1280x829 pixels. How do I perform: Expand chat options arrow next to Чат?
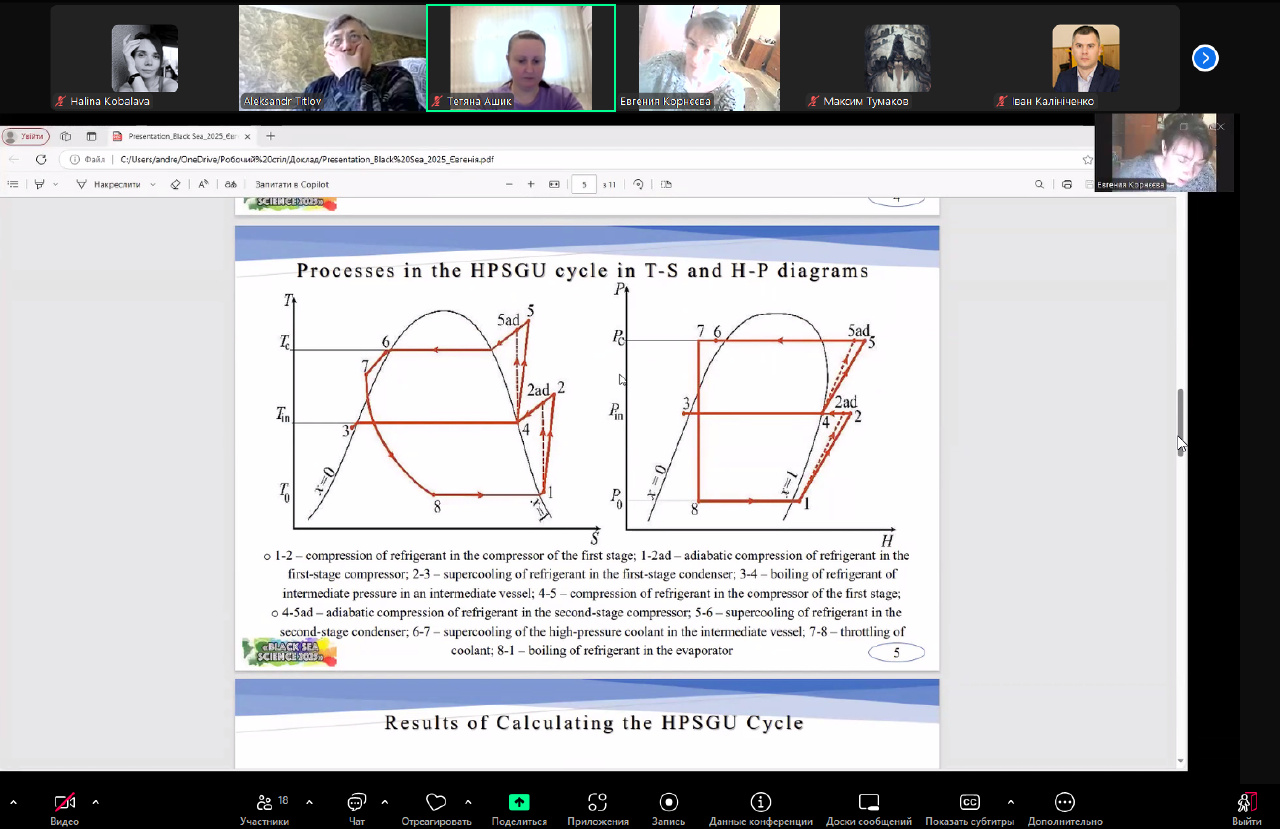pyautogui.click(x=385, y=802)
